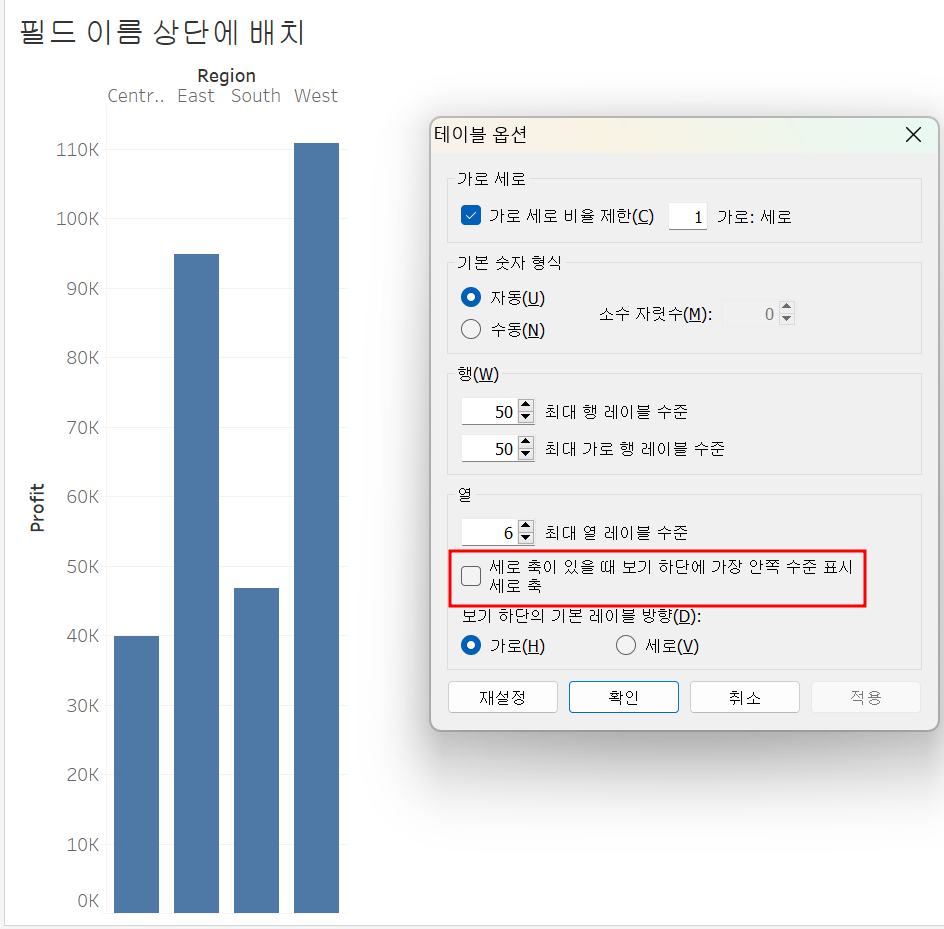Select the Central profit bar

click(137, 774)
